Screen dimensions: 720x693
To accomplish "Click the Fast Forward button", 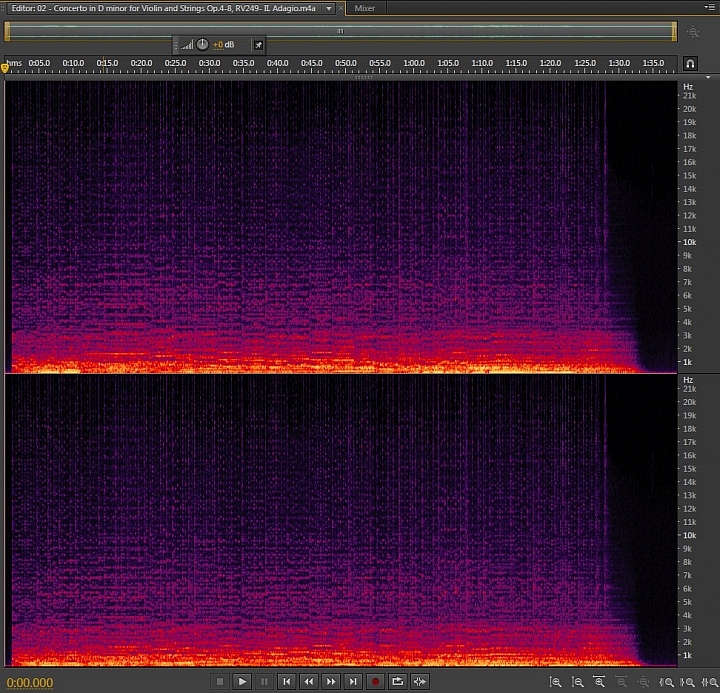I will (331, 682).
